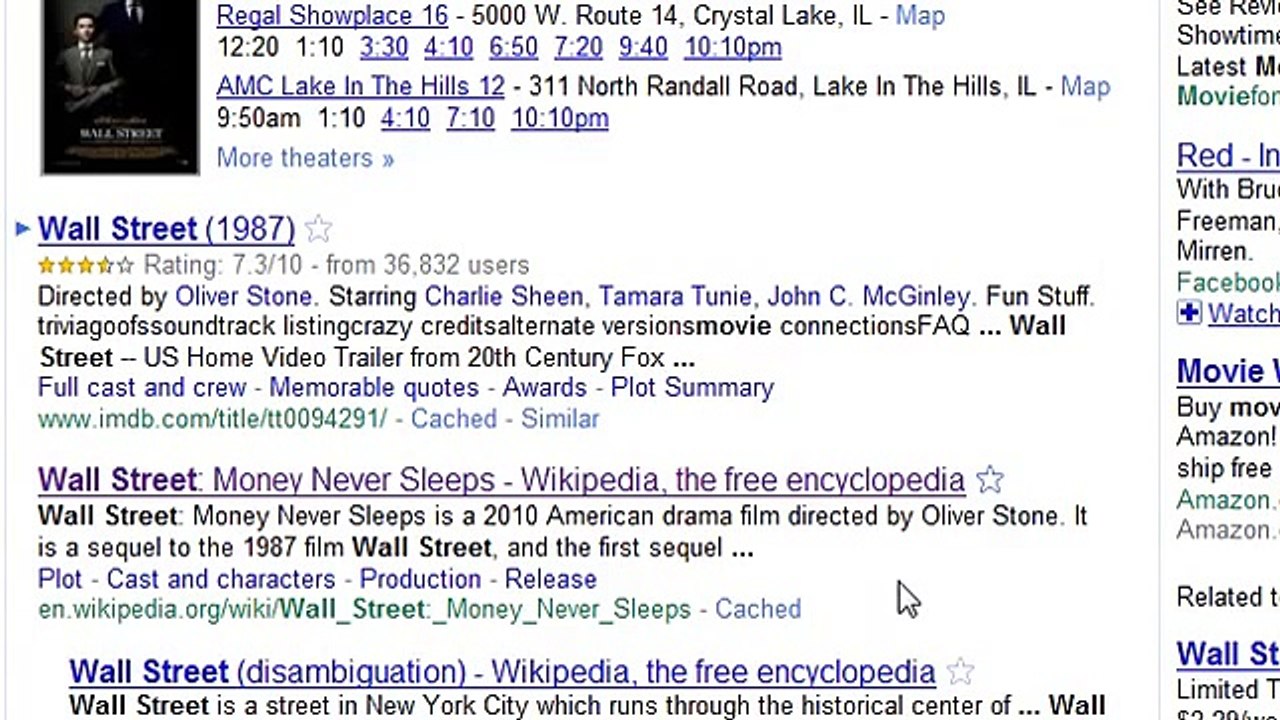Open Memorable quotes sitelink

point(374,388)
